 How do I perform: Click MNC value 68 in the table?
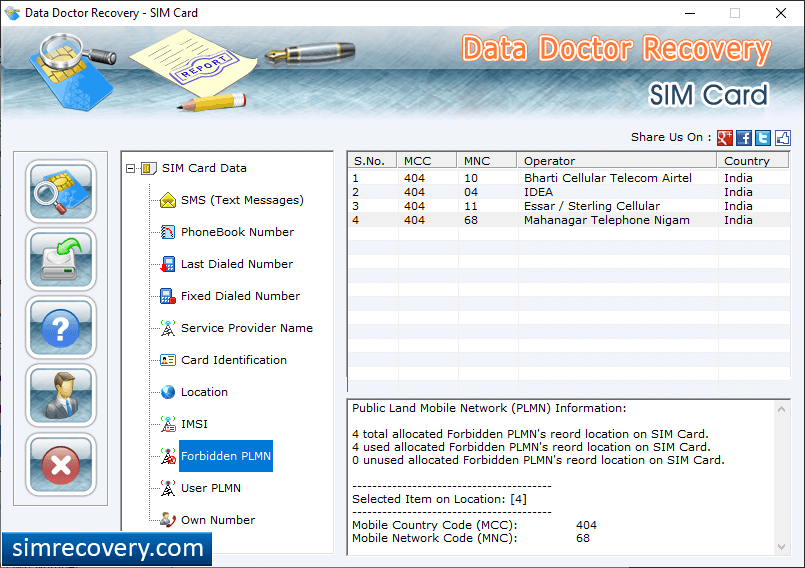pos(471,220)
